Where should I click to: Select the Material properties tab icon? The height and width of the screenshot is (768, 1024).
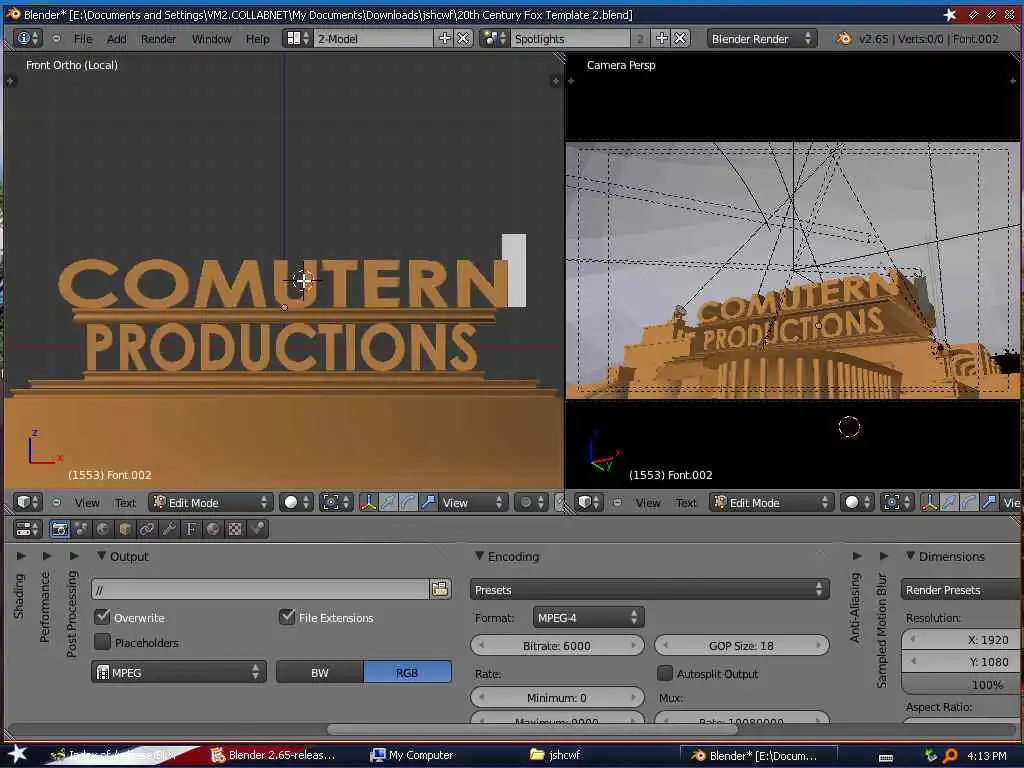click(x=213, y=529)
